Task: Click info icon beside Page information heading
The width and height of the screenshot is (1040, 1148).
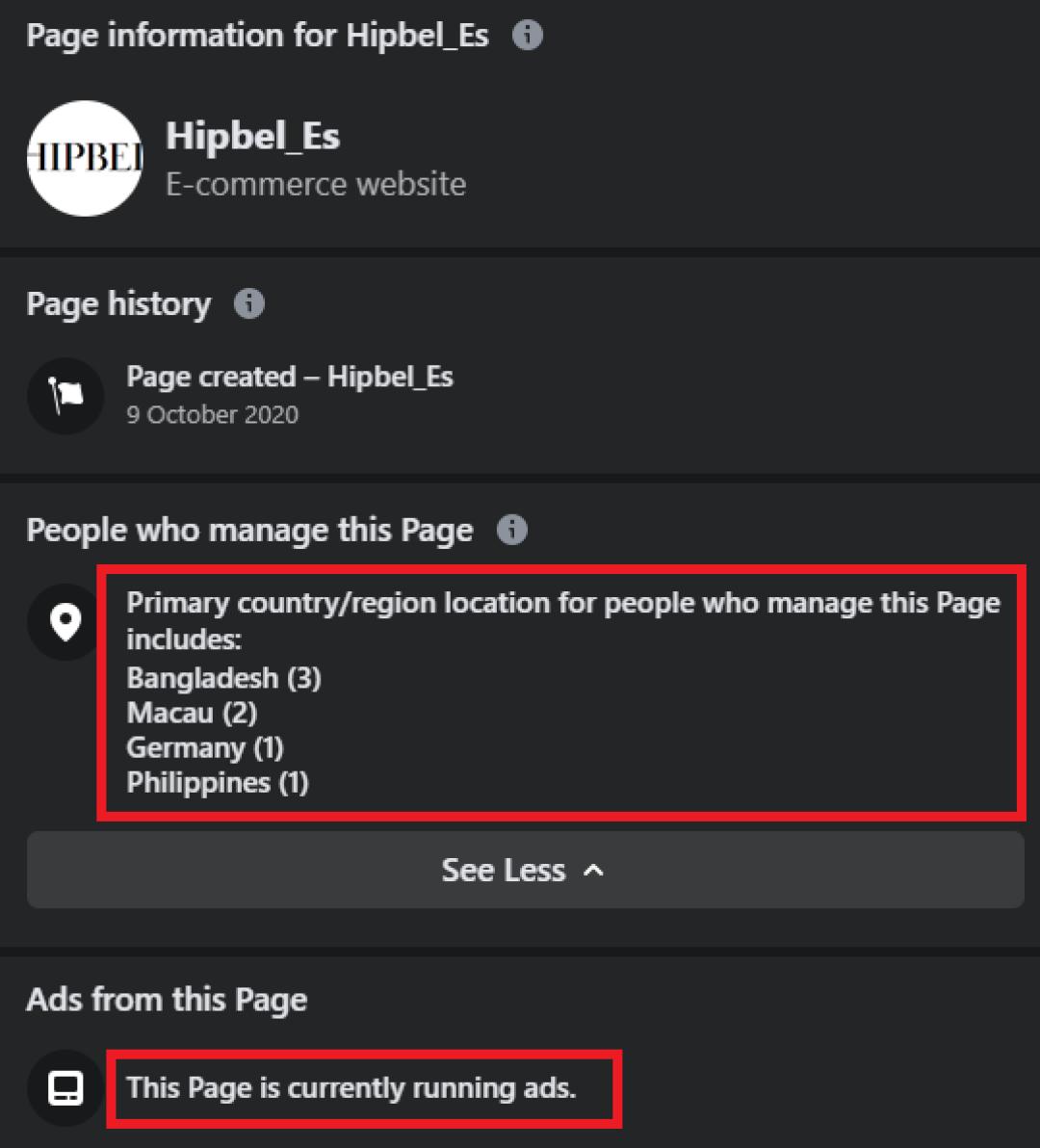Action: click(x=527, y=36)
